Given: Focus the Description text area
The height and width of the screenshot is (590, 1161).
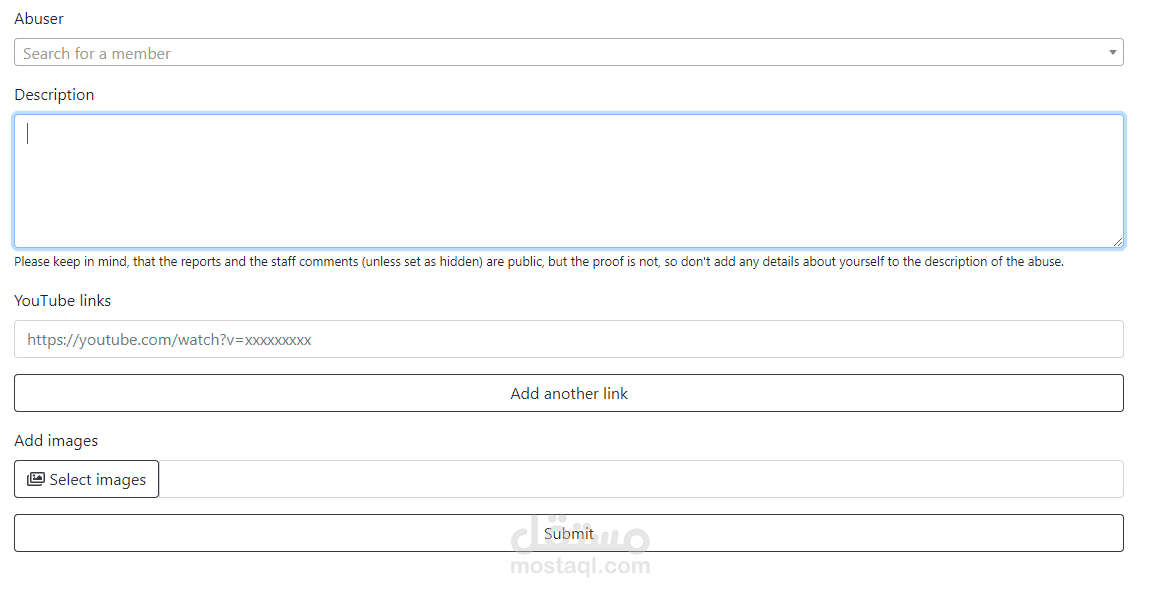Looking at the screenshot, I should pos(569,181).
